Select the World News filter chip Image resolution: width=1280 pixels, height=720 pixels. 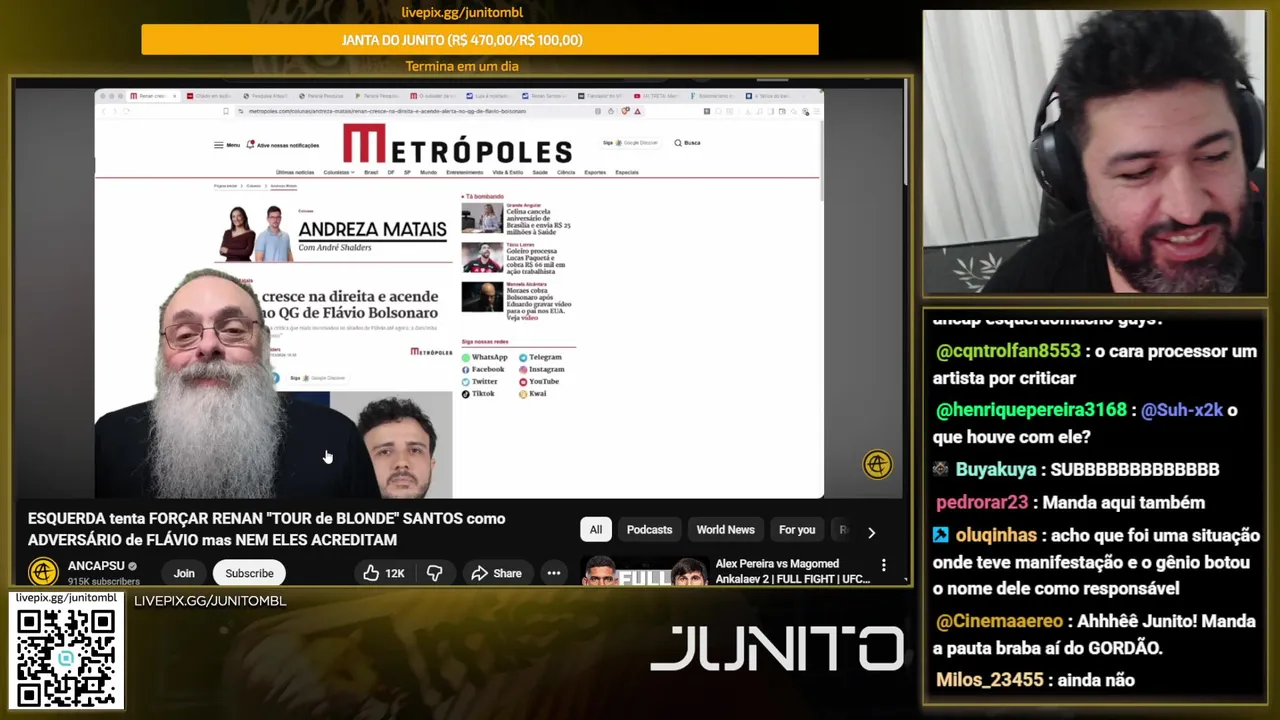725,530
